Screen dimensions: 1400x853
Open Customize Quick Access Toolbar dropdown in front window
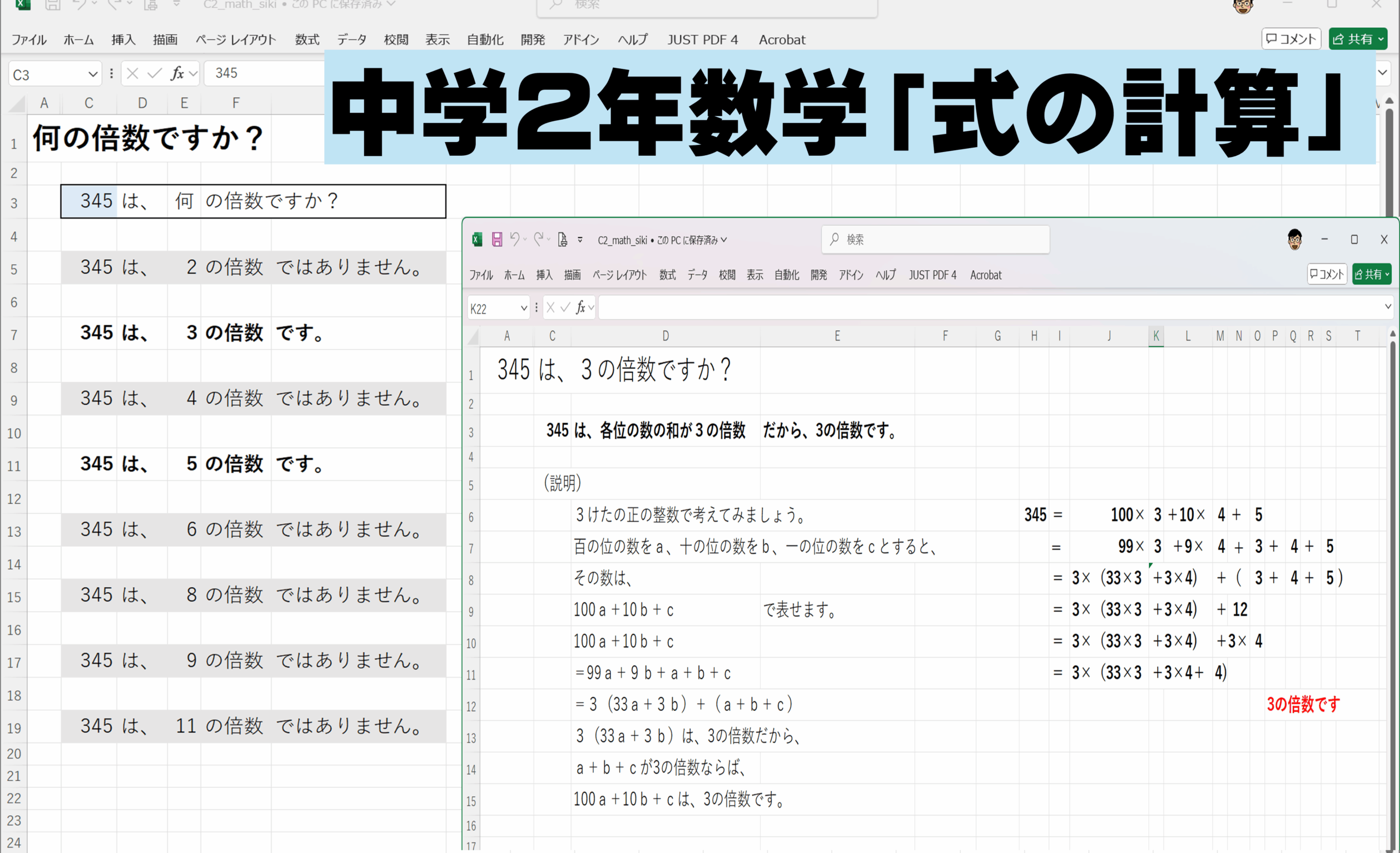pos(580,239)
